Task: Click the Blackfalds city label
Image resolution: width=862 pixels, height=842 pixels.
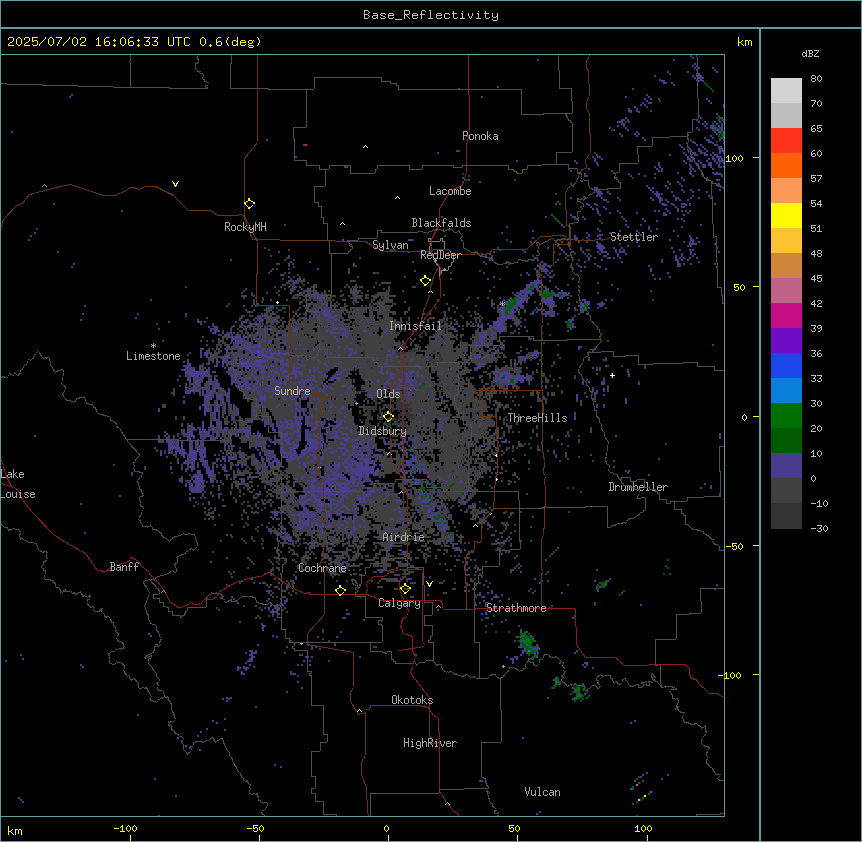Action: 441,223
